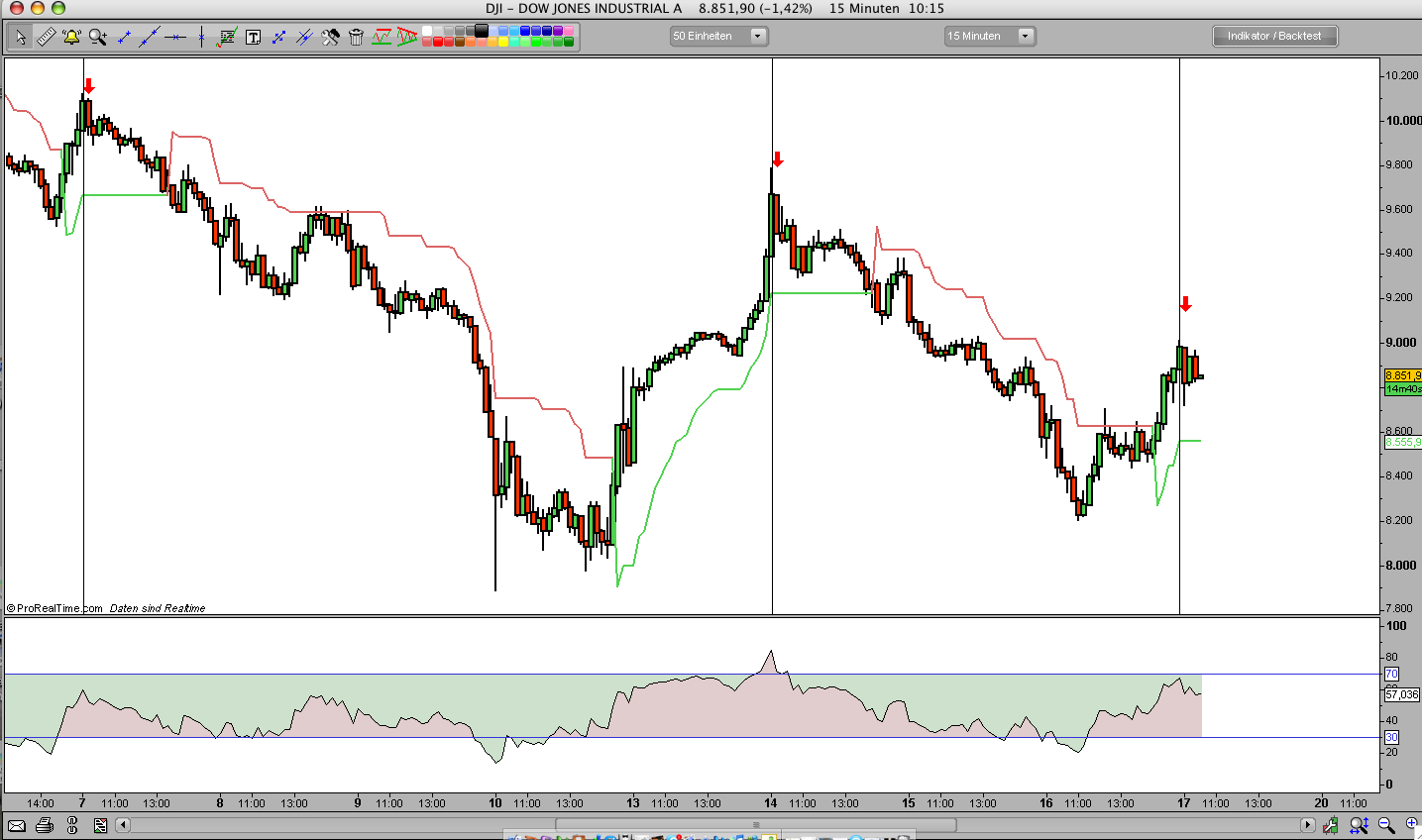Image resolution: width=1422 pixels, height=840 pixels.
Task: Pick the bright red color swatch
Action: tap(438, 42)
